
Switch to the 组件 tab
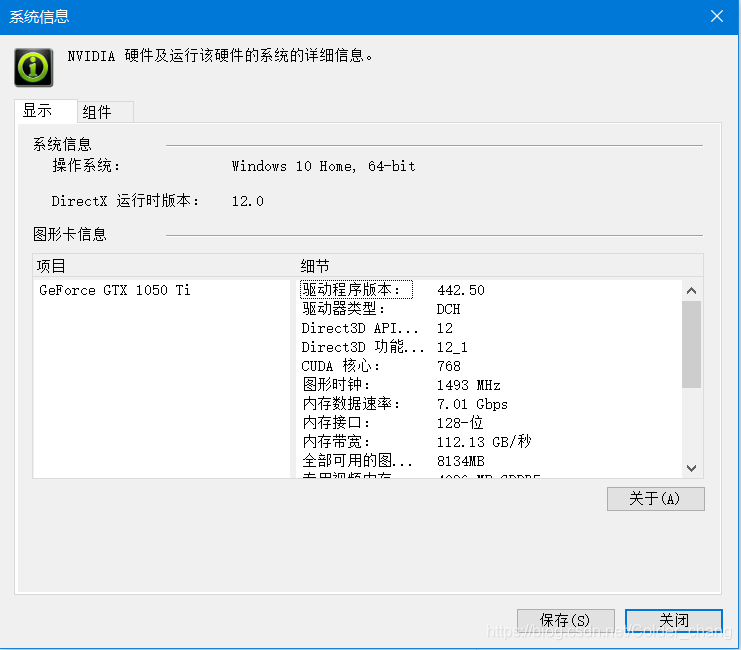[105, 112]
